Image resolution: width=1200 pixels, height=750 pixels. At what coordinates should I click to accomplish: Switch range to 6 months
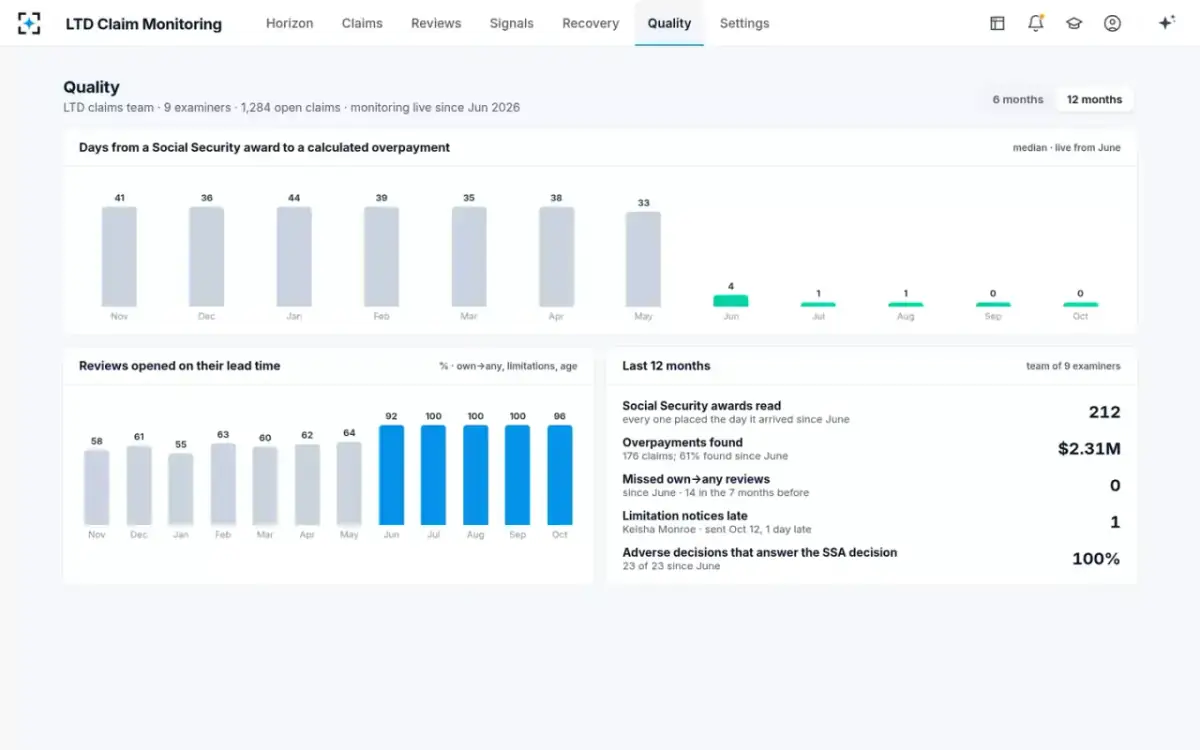1018,99
